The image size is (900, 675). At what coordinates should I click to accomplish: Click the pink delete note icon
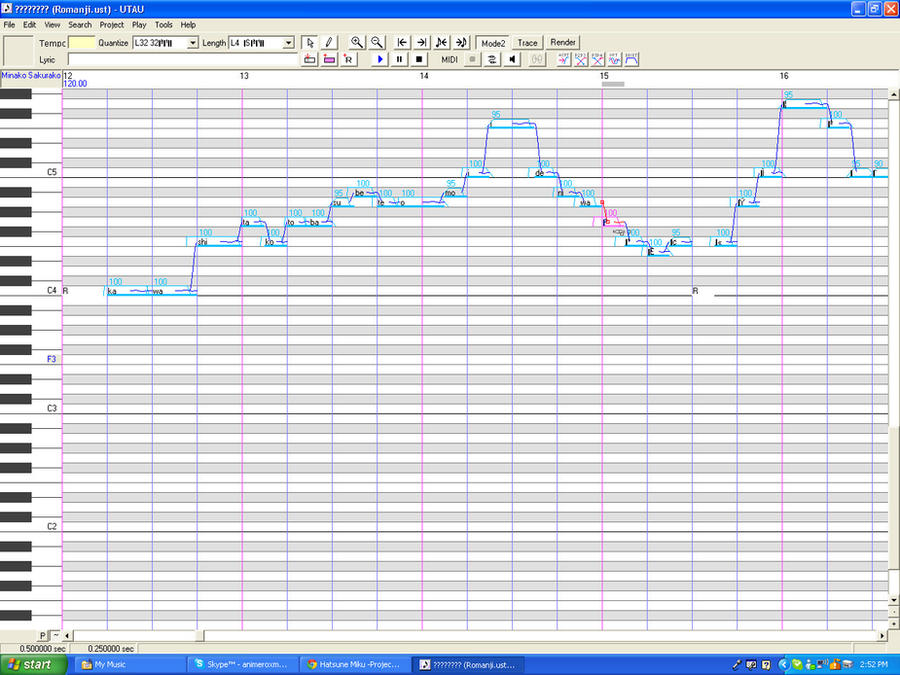[329, 59]
